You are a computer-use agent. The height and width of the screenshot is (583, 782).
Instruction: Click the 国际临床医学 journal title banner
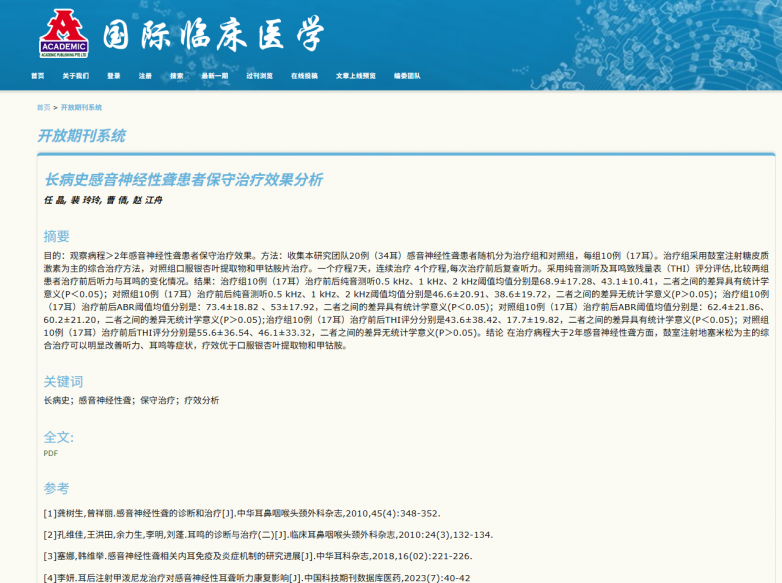(x=213, y=35)
